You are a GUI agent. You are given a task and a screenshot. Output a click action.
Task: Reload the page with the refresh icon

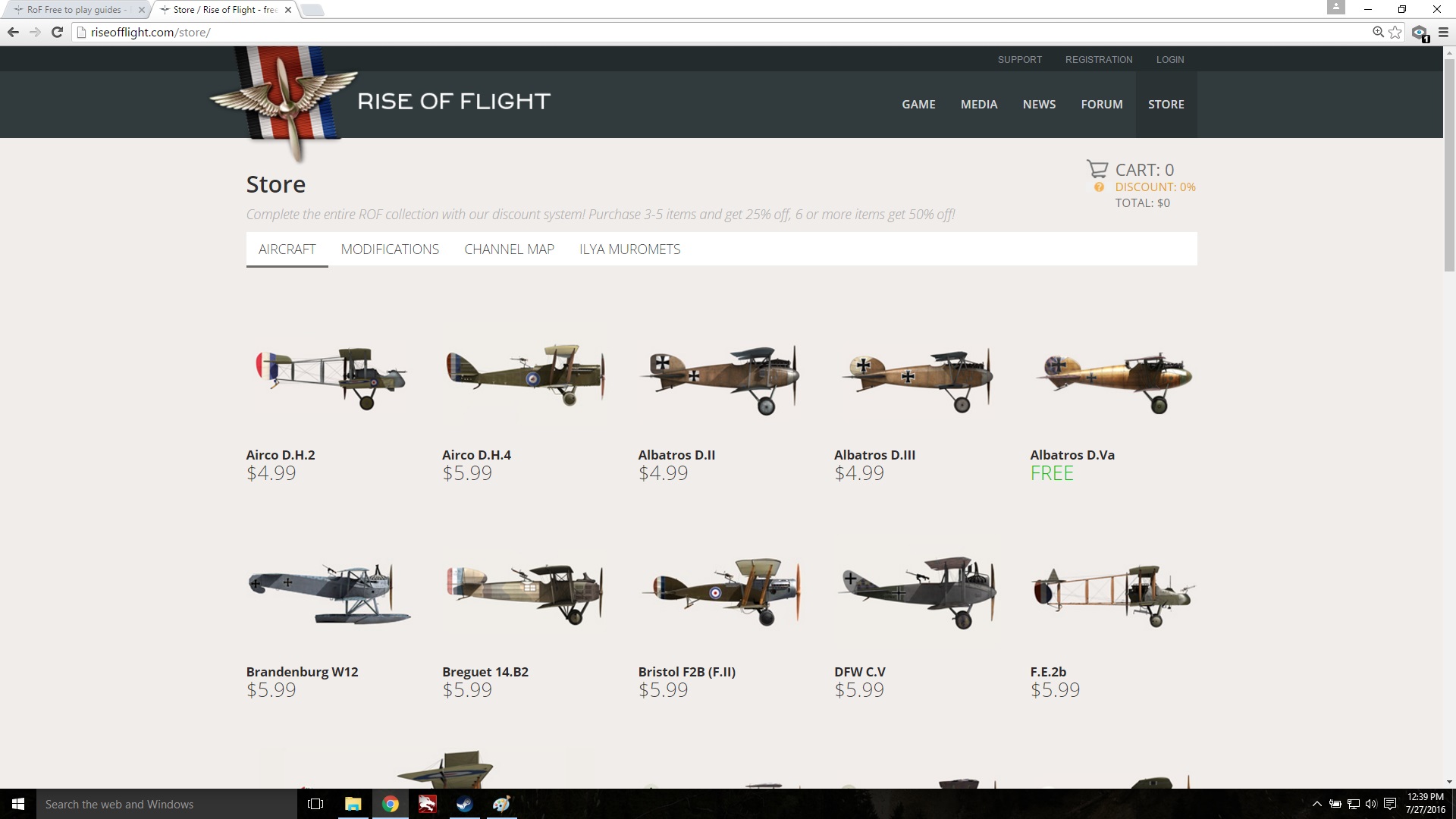pyautogui.click(x=57, y=32)
